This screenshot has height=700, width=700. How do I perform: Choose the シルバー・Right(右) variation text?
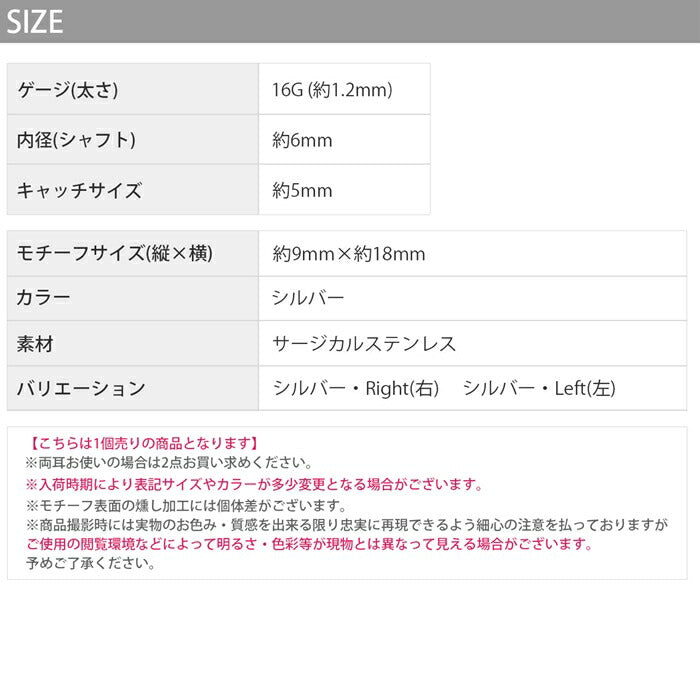(356, 389)
